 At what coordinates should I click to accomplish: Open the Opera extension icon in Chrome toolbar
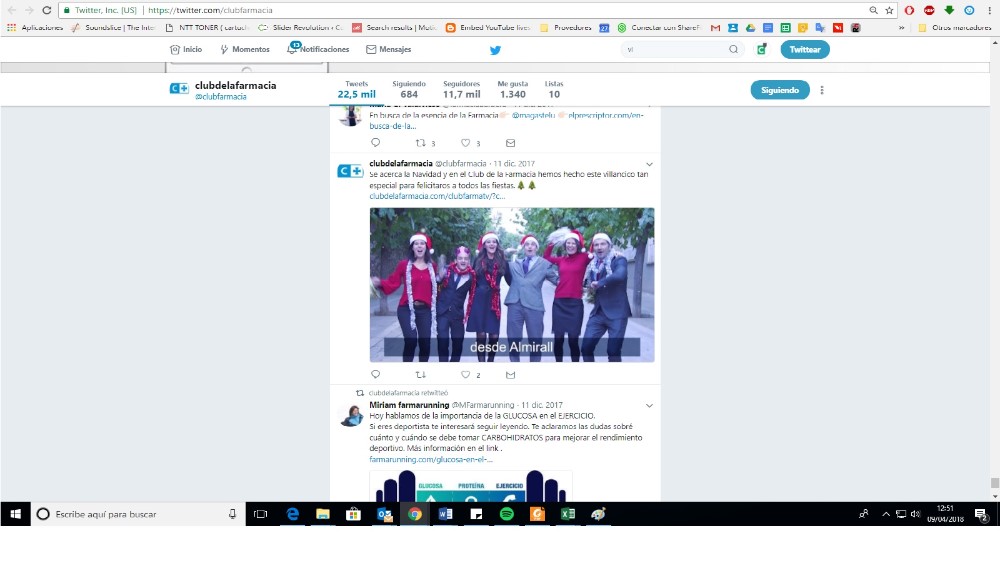point(909,10)
